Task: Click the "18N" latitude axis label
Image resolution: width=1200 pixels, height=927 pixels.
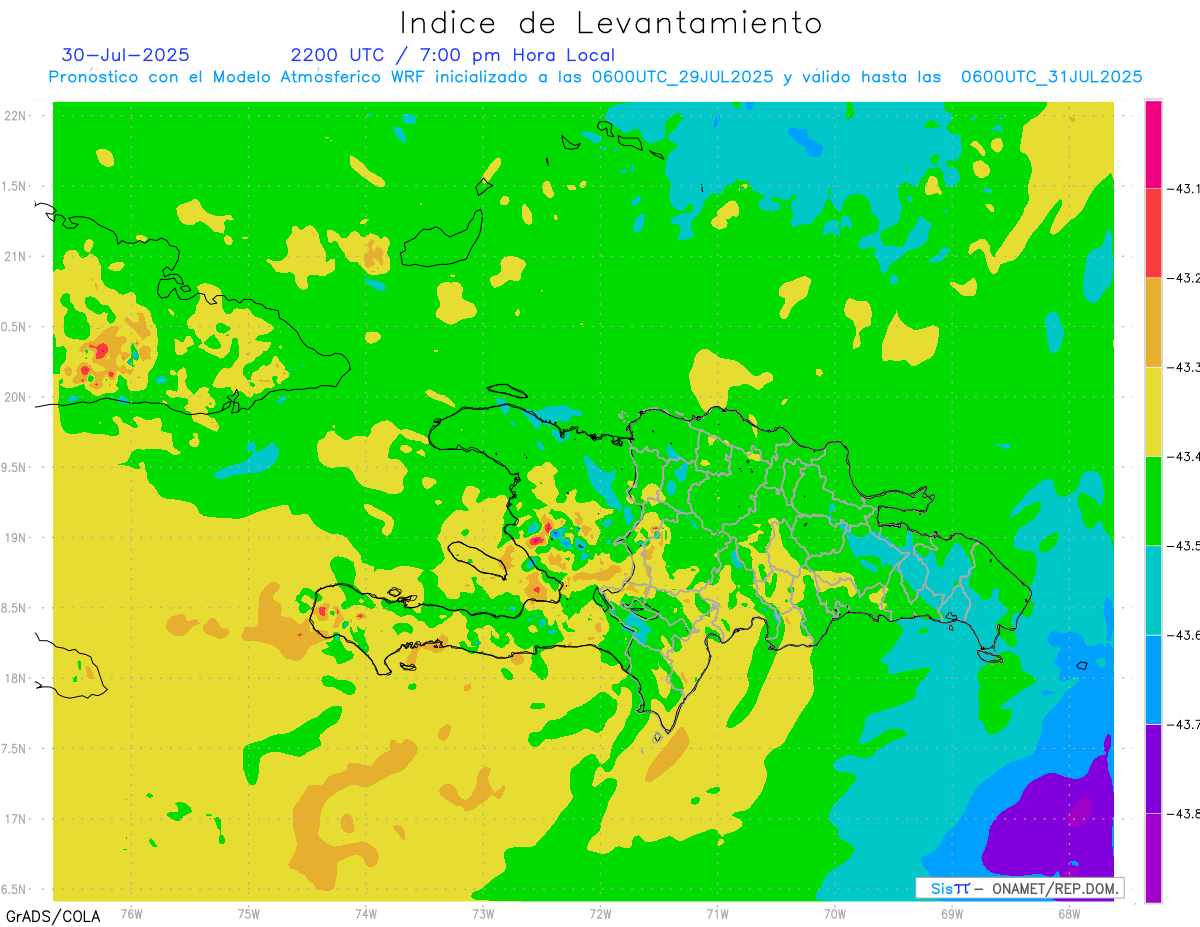Action: tap(16, 678)
